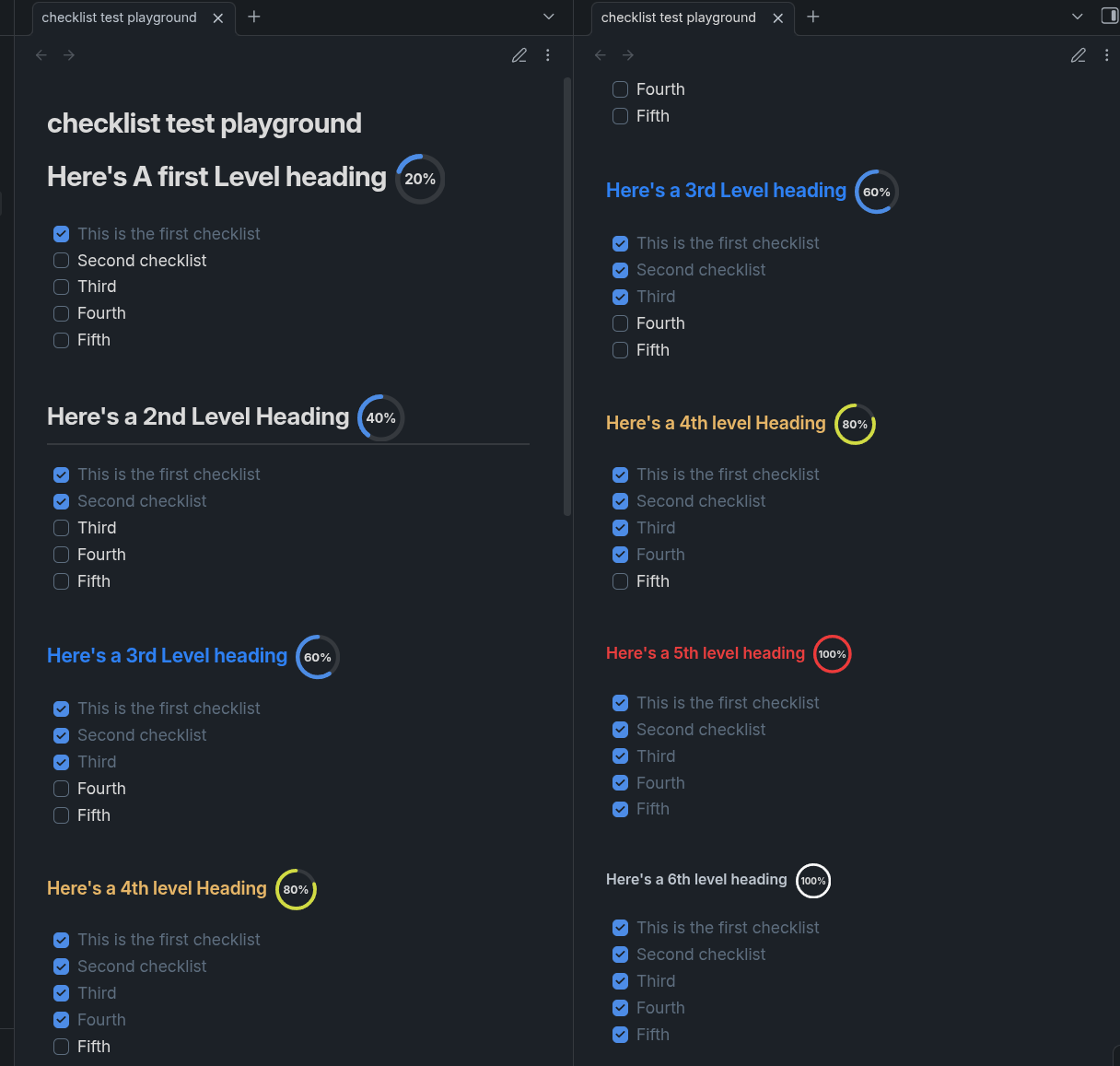
Task: Uncheck Fifth under the 5th level heading
Action: pos(621,809)
